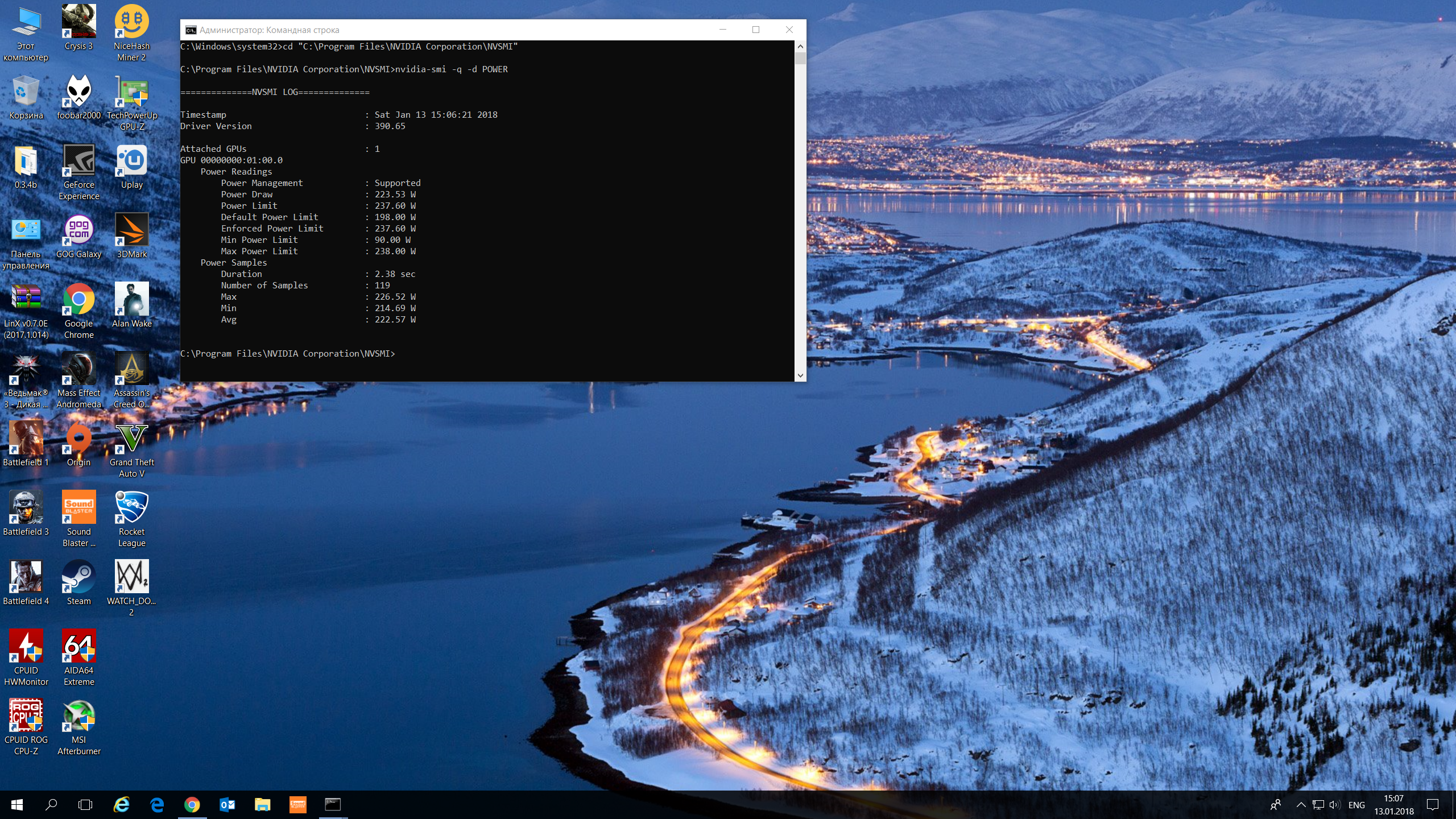1456x819 pixels.
Task: Open the foobar2000 shortcut
Action: (x=78, y=92)
